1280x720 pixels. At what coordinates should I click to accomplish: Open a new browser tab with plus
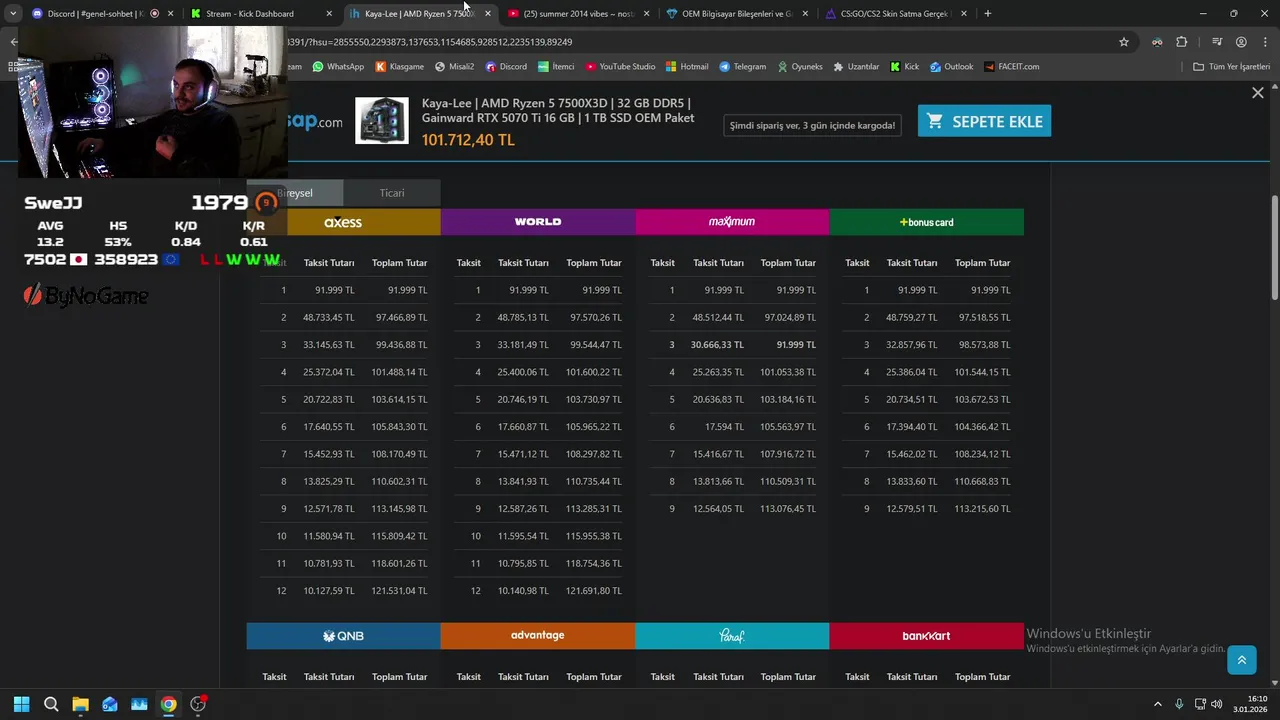point(987,14)
